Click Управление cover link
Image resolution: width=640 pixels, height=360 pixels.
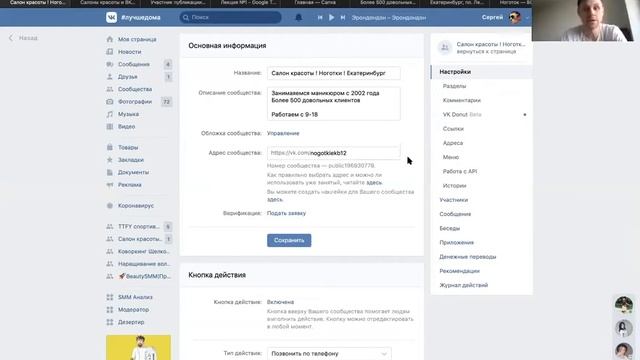pos(283,133)
